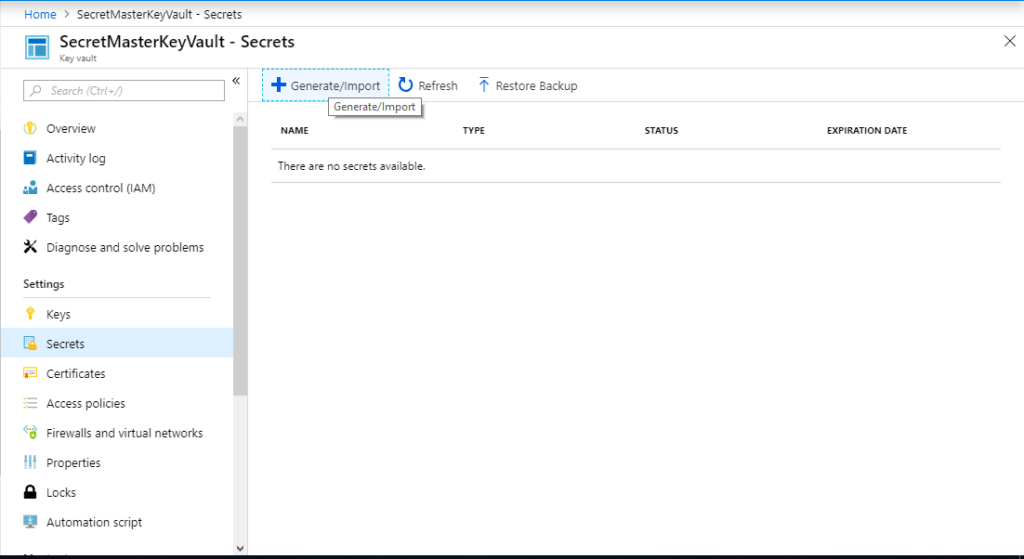Viewport: 1024px width, 559px height.
Task: Click the black Locks padlock icon
Action: (x=30, y=492)
